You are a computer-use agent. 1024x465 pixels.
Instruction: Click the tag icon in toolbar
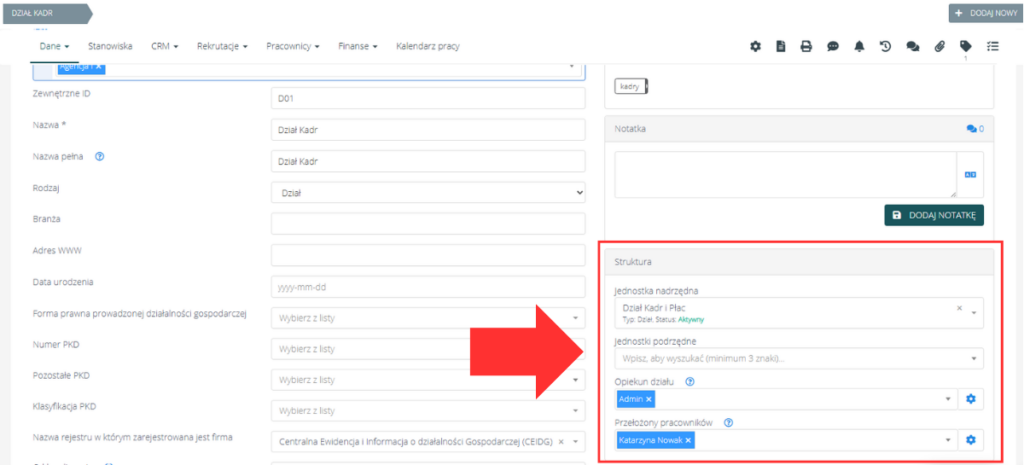965,46
